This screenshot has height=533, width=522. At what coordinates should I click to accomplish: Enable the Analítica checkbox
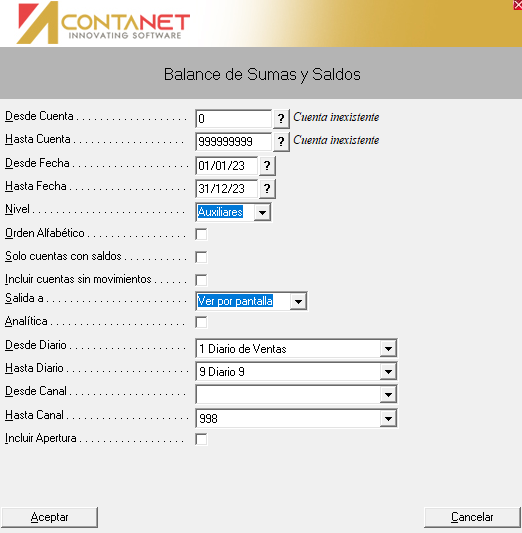[201, 322]
